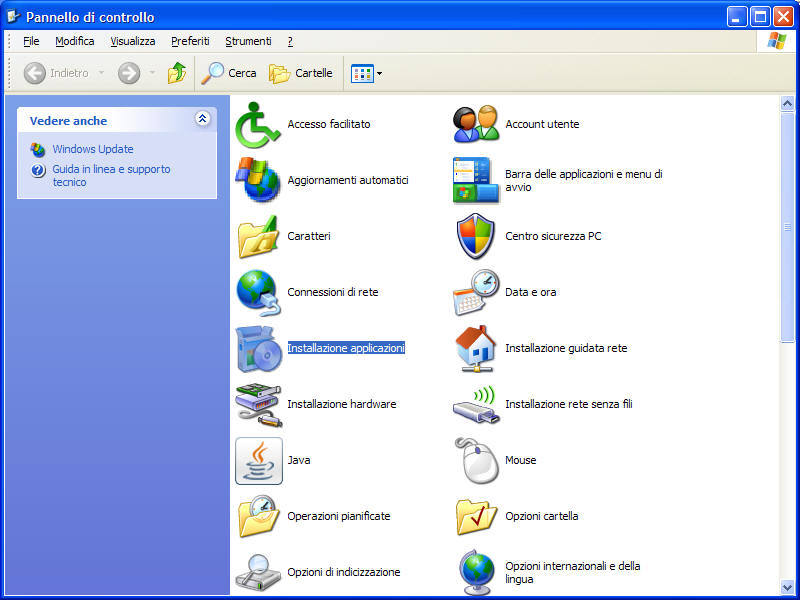The image size is (800, 600).
Task: Toggle the Cartelle folders pane button
Action: pos(301,73)
